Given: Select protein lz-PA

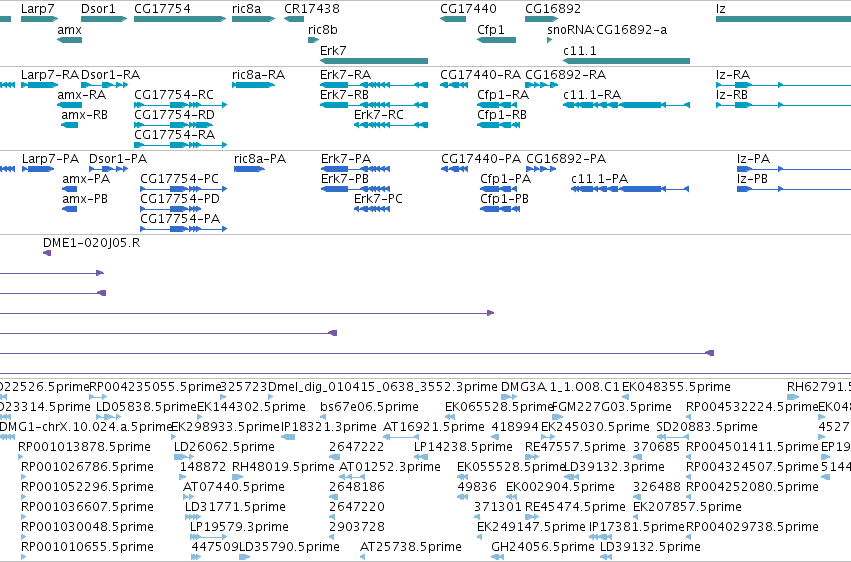Looking at the screenshot, I should 794,169.
